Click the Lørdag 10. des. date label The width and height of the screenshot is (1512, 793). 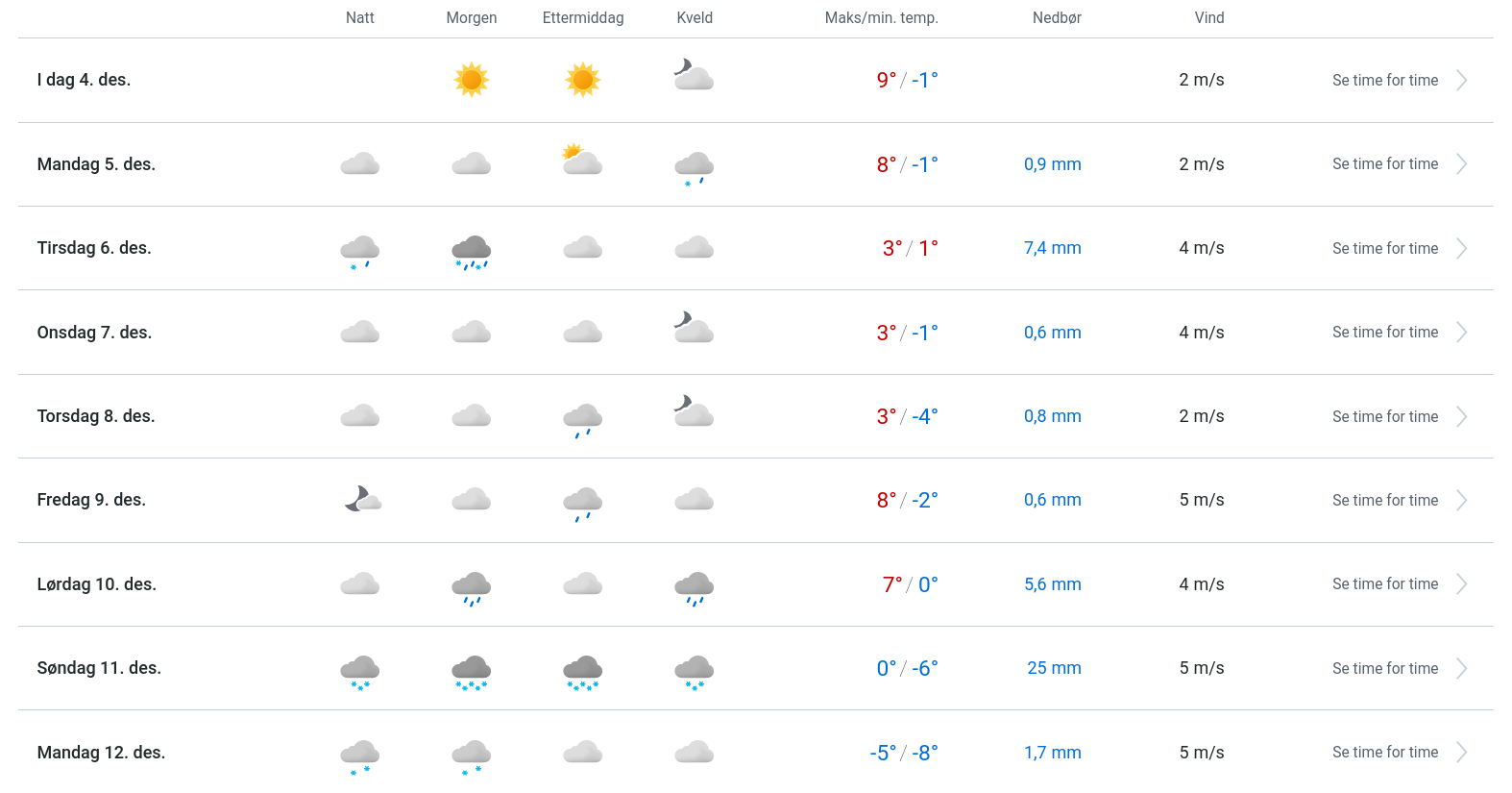[96, 584]
